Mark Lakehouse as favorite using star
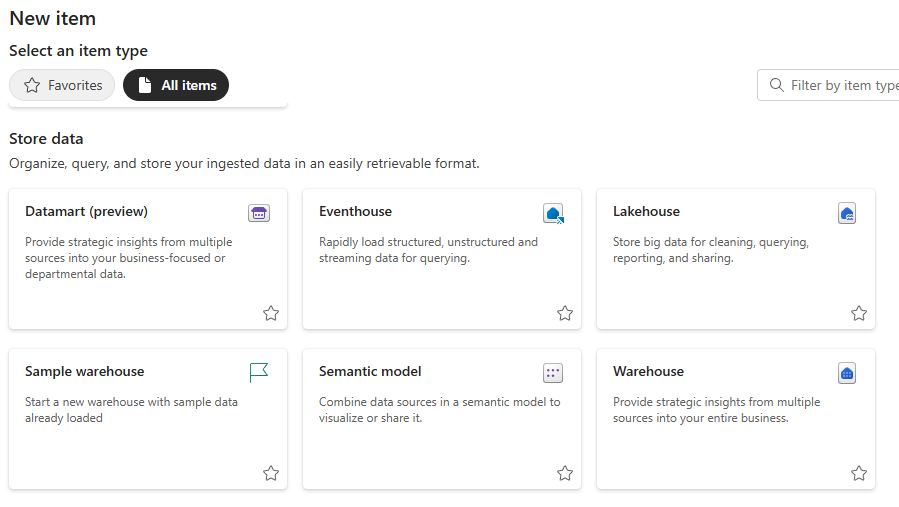 tap(859, 313)
